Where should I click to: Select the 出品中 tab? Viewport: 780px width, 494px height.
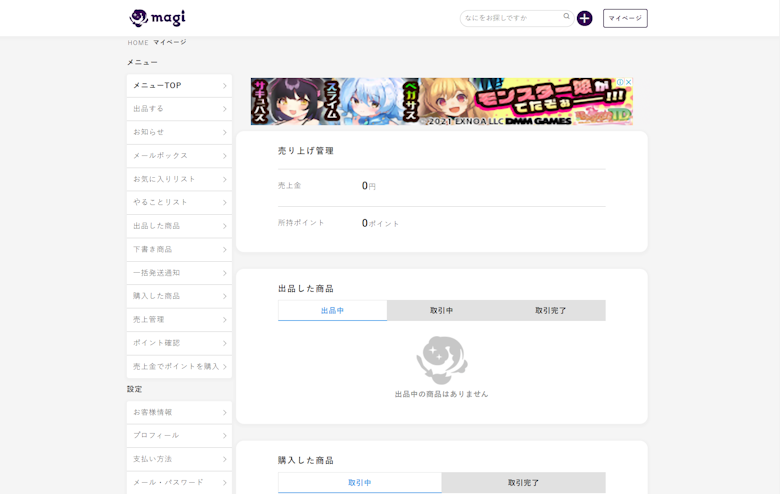coord(332,311)
